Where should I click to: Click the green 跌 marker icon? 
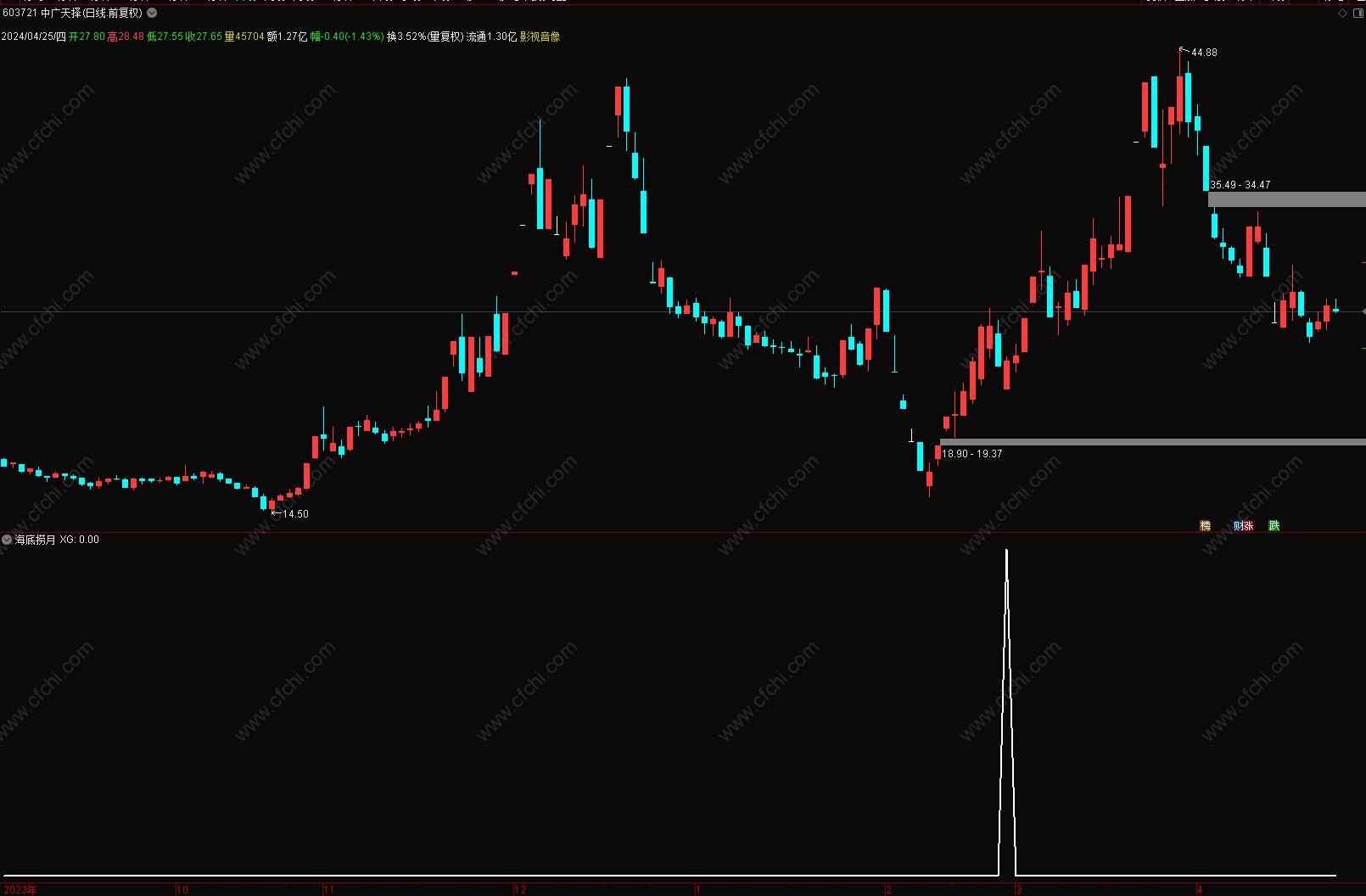pyautogui.click(x=1274, y=526)
